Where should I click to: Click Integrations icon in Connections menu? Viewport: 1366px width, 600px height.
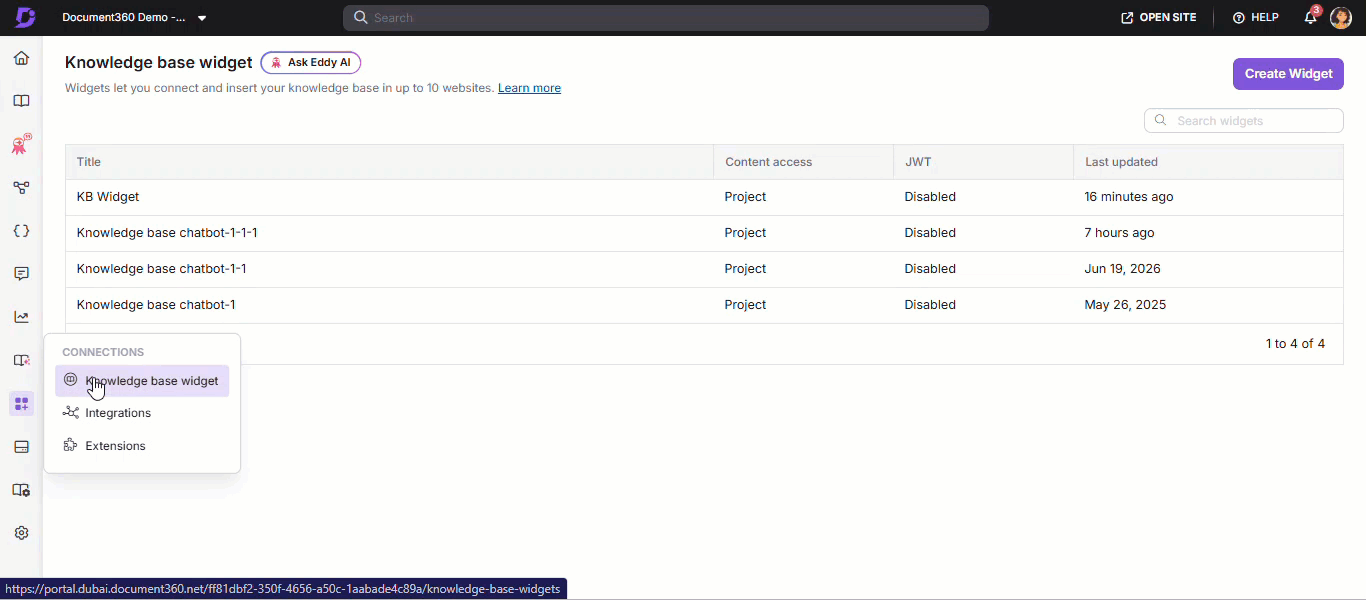click(x=70, y=412)
